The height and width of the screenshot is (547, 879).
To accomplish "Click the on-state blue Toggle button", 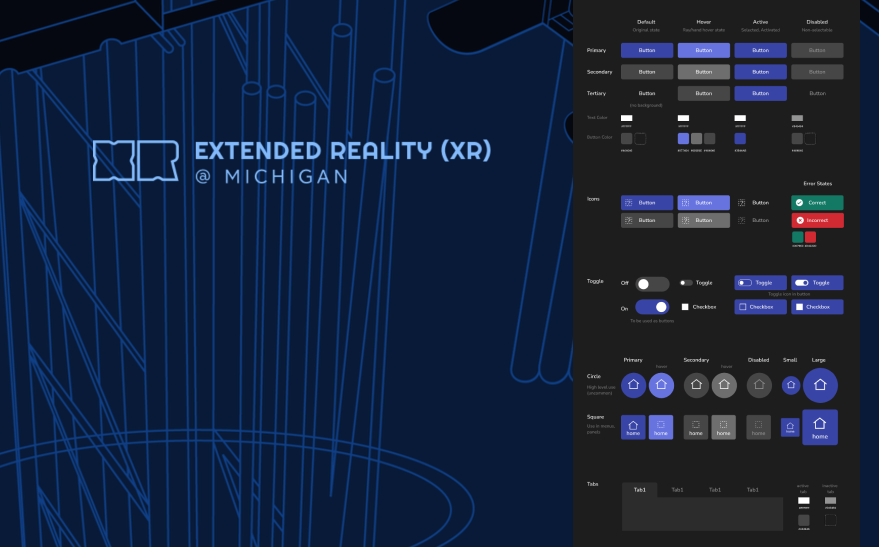I will 817,283.
